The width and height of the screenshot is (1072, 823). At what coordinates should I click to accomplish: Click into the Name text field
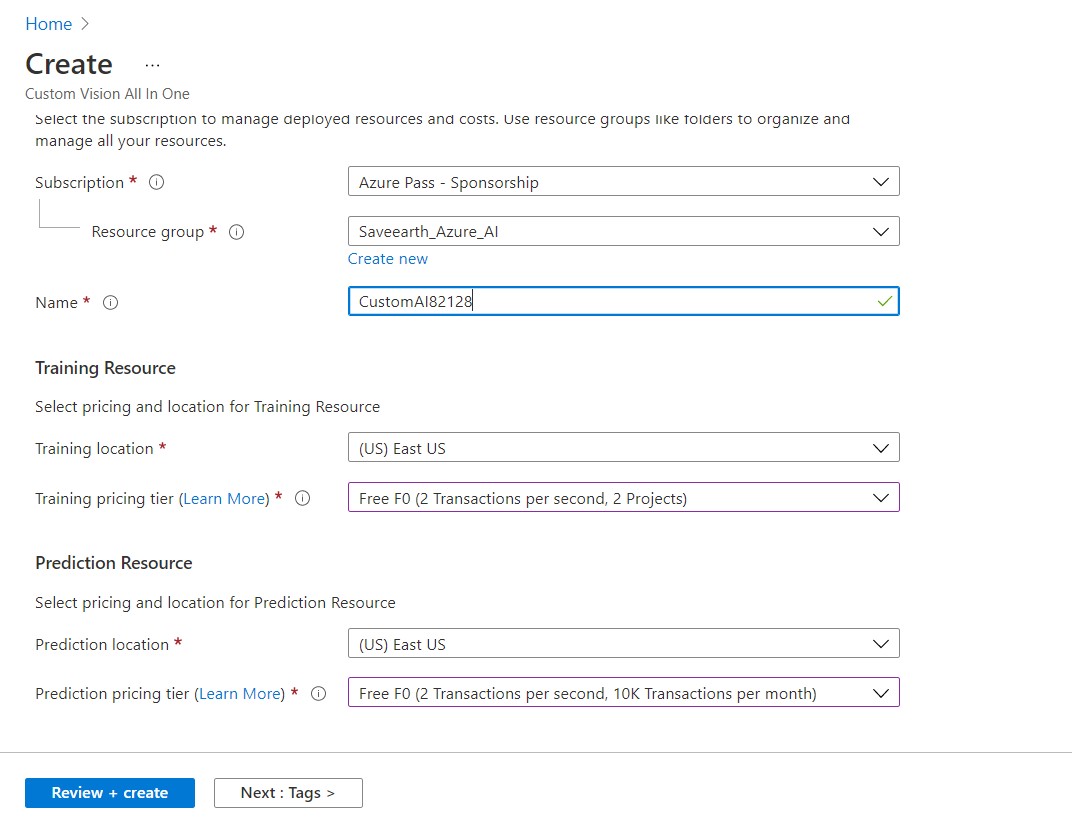[x=600, y=302]
